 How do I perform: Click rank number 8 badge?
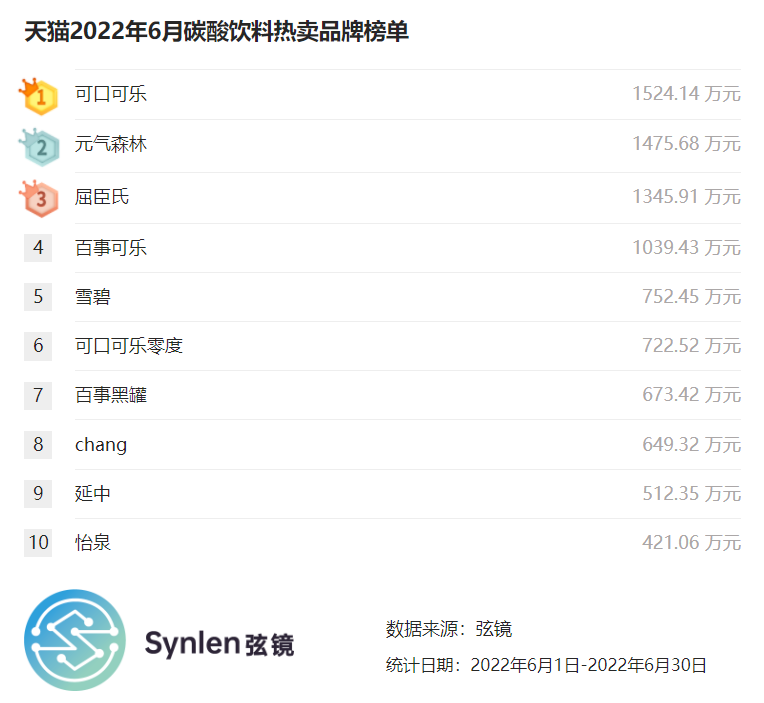(x=38, y=444)
